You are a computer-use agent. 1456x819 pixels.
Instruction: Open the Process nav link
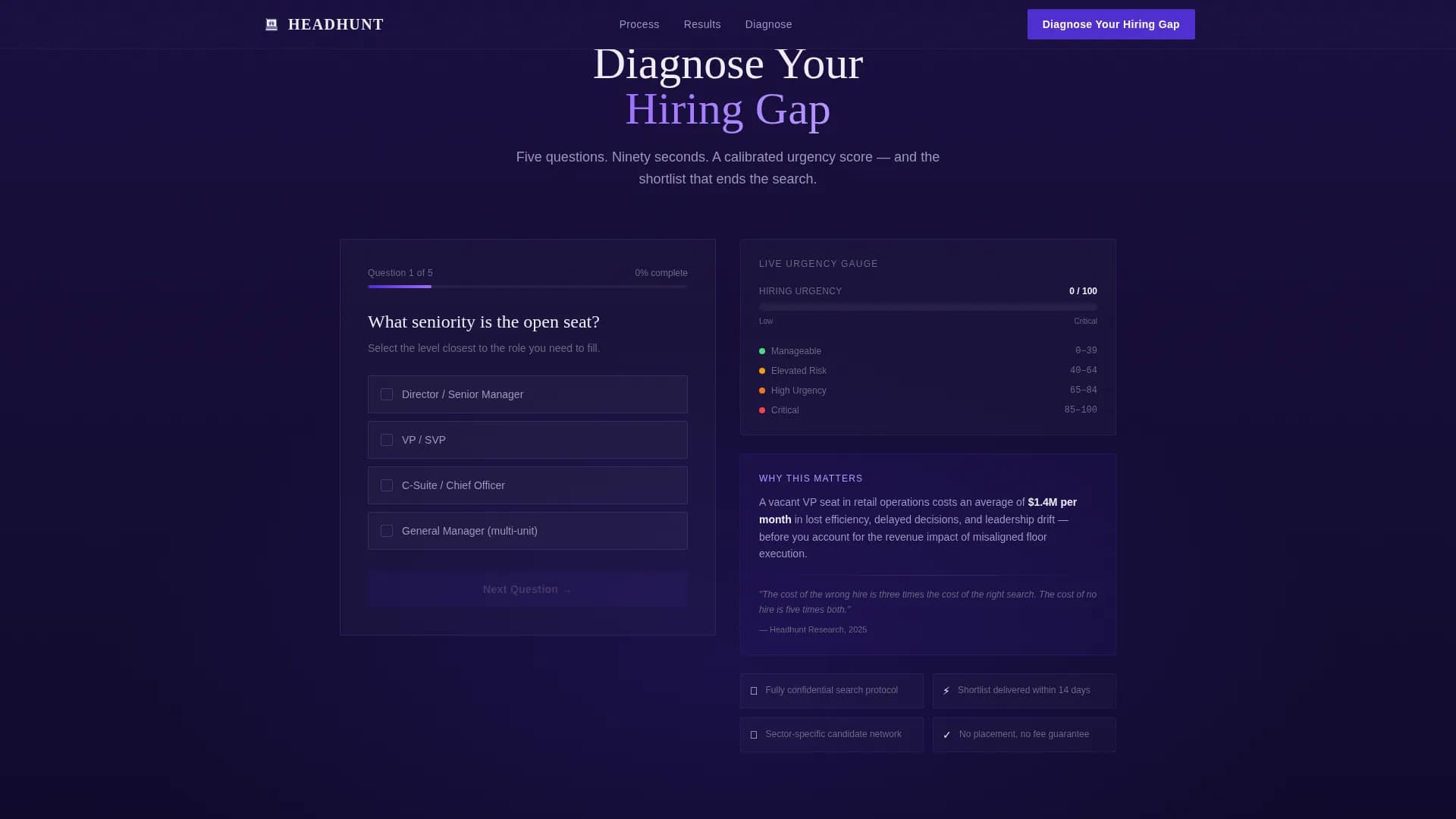pyautogui.click(x=639, y=24)
